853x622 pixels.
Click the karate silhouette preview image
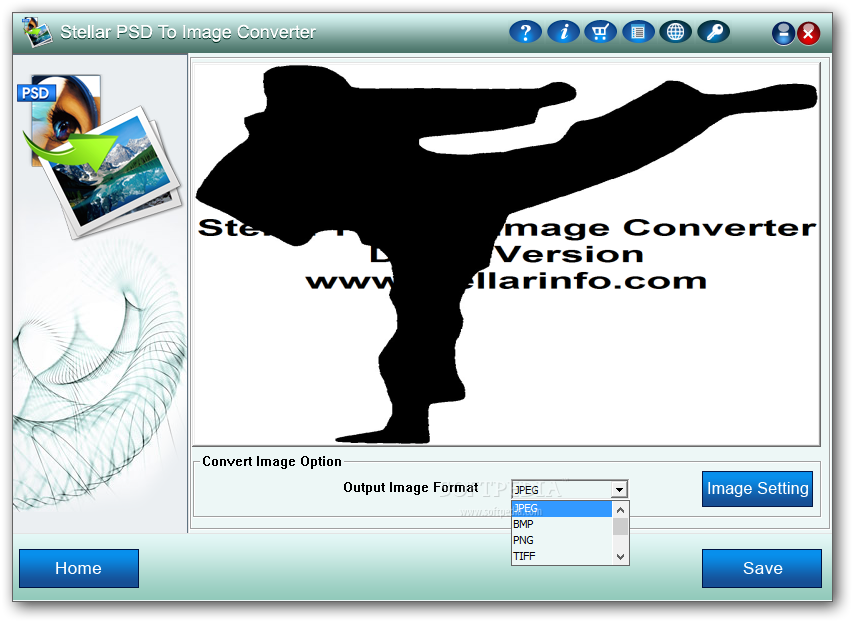[506, 254]
